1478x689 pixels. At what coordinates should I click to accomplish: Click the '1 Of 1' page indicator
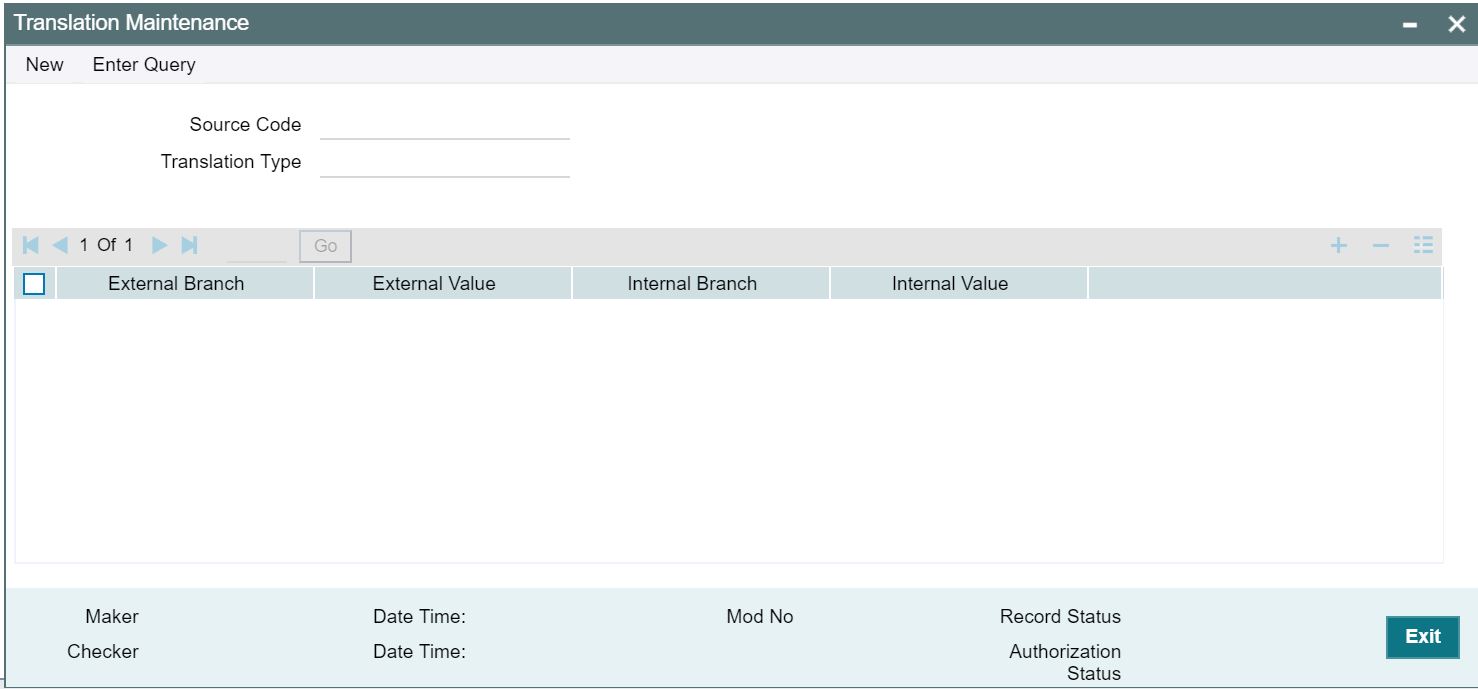point(106,245)
